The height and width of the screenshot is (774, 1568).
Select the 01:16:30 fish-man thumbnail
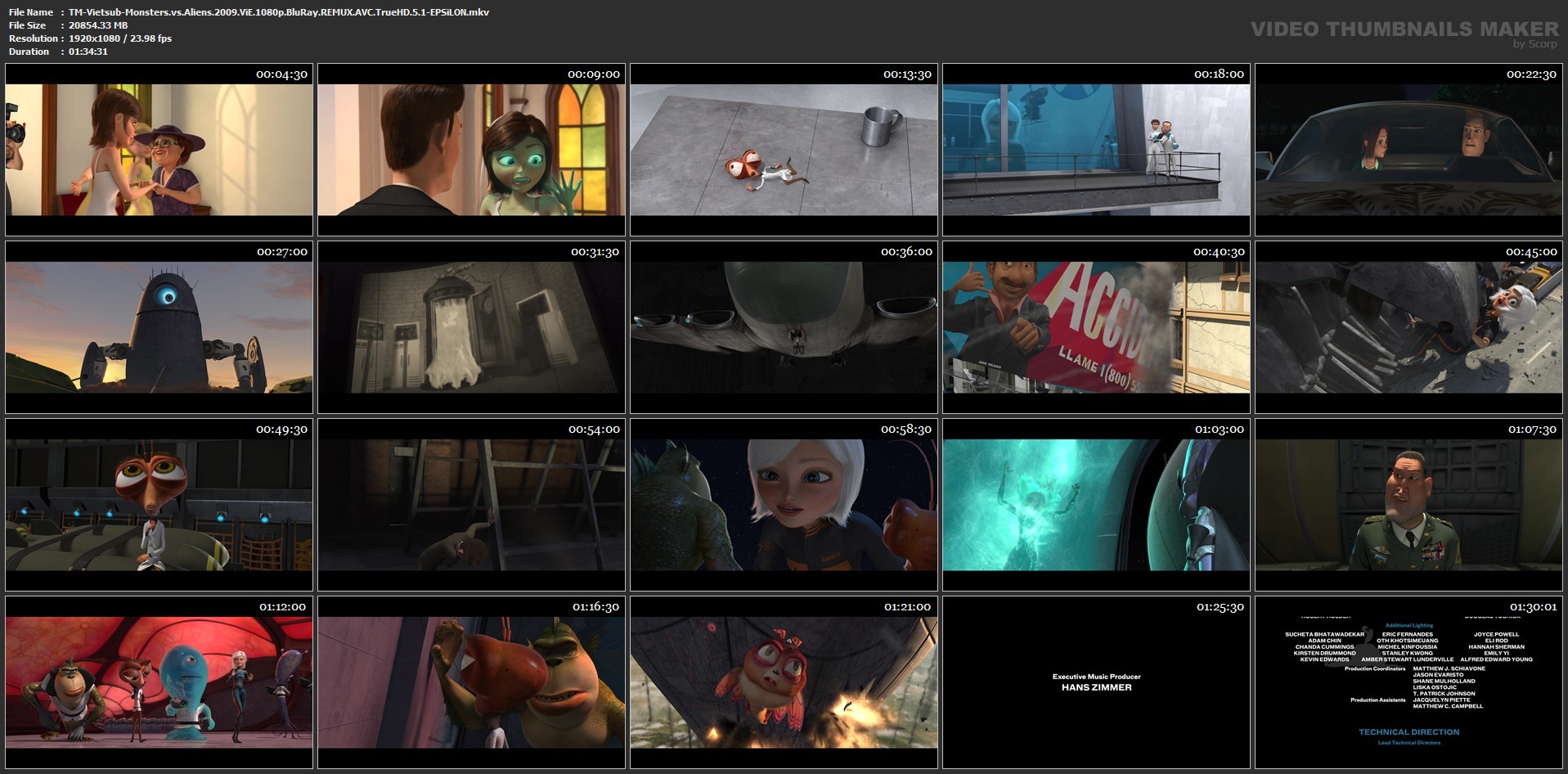coord(471,682)
